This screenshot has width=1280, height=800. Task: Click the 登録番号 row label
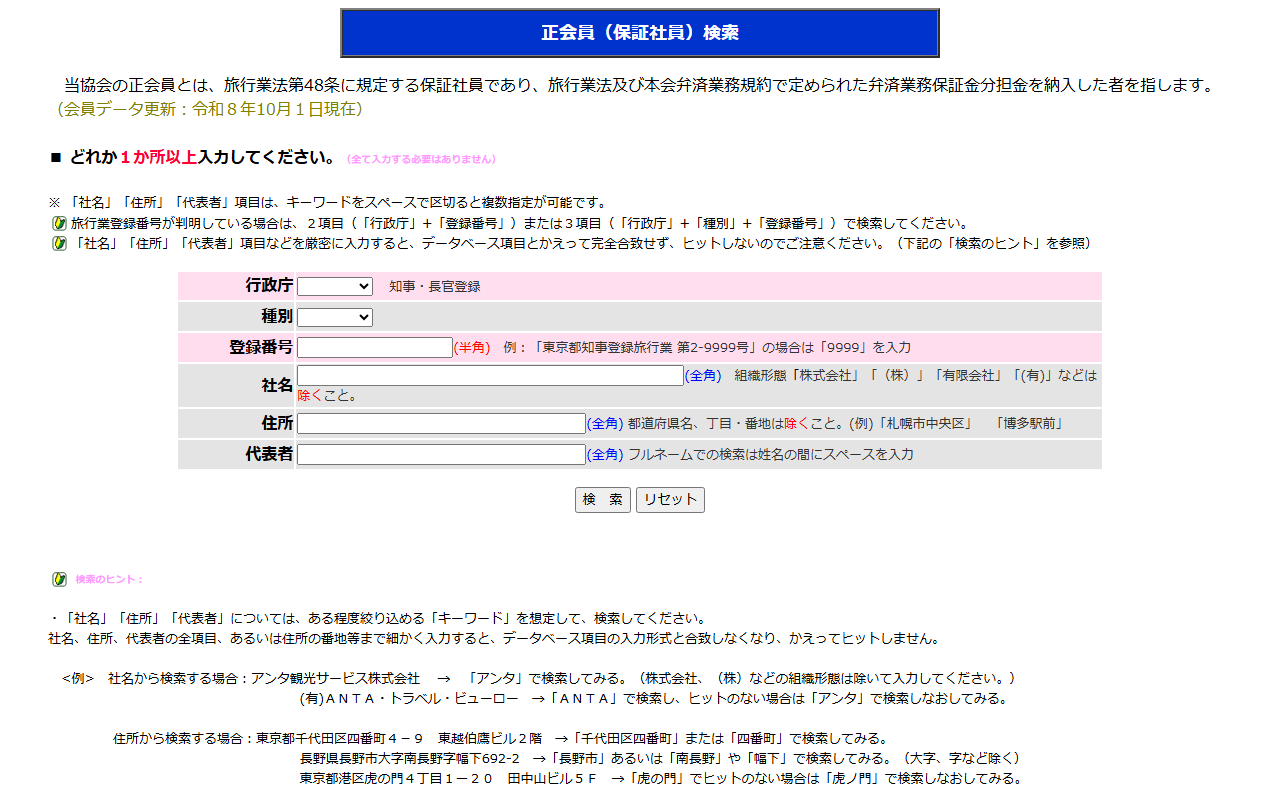click(261, 347)
